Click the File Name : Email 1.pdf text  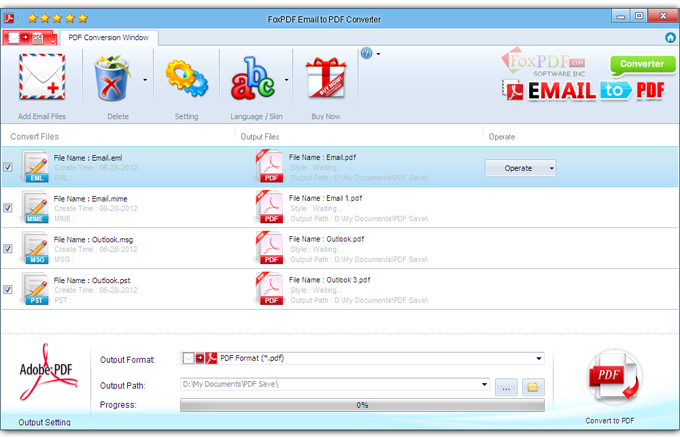[x=325, y=198]
